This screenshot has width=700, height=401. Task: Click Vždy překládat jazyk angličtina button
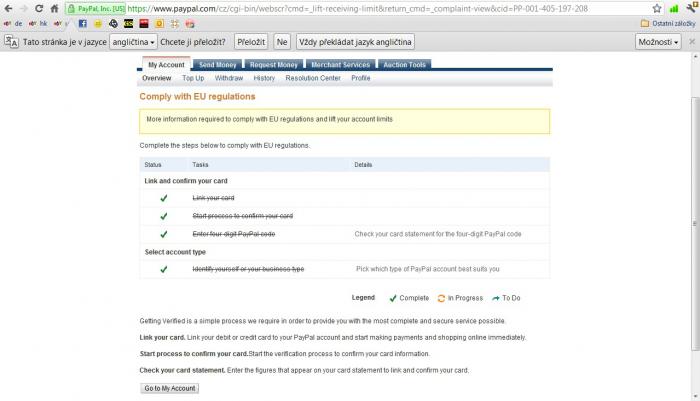point(354,42)
